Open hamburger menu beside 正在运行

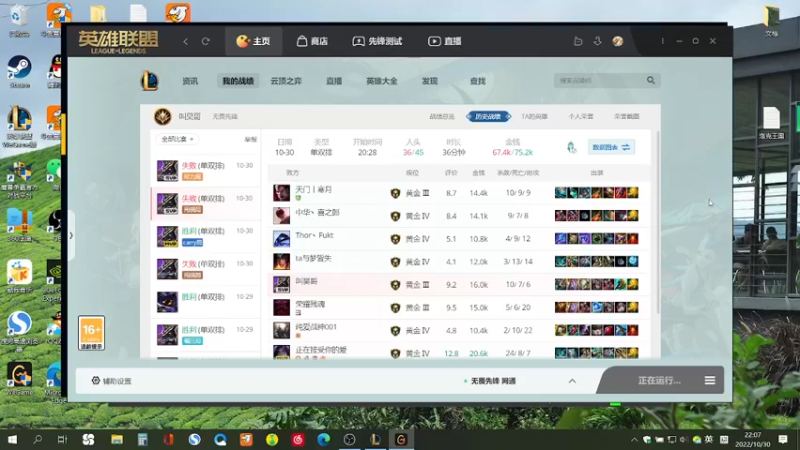tap(710, 381)
